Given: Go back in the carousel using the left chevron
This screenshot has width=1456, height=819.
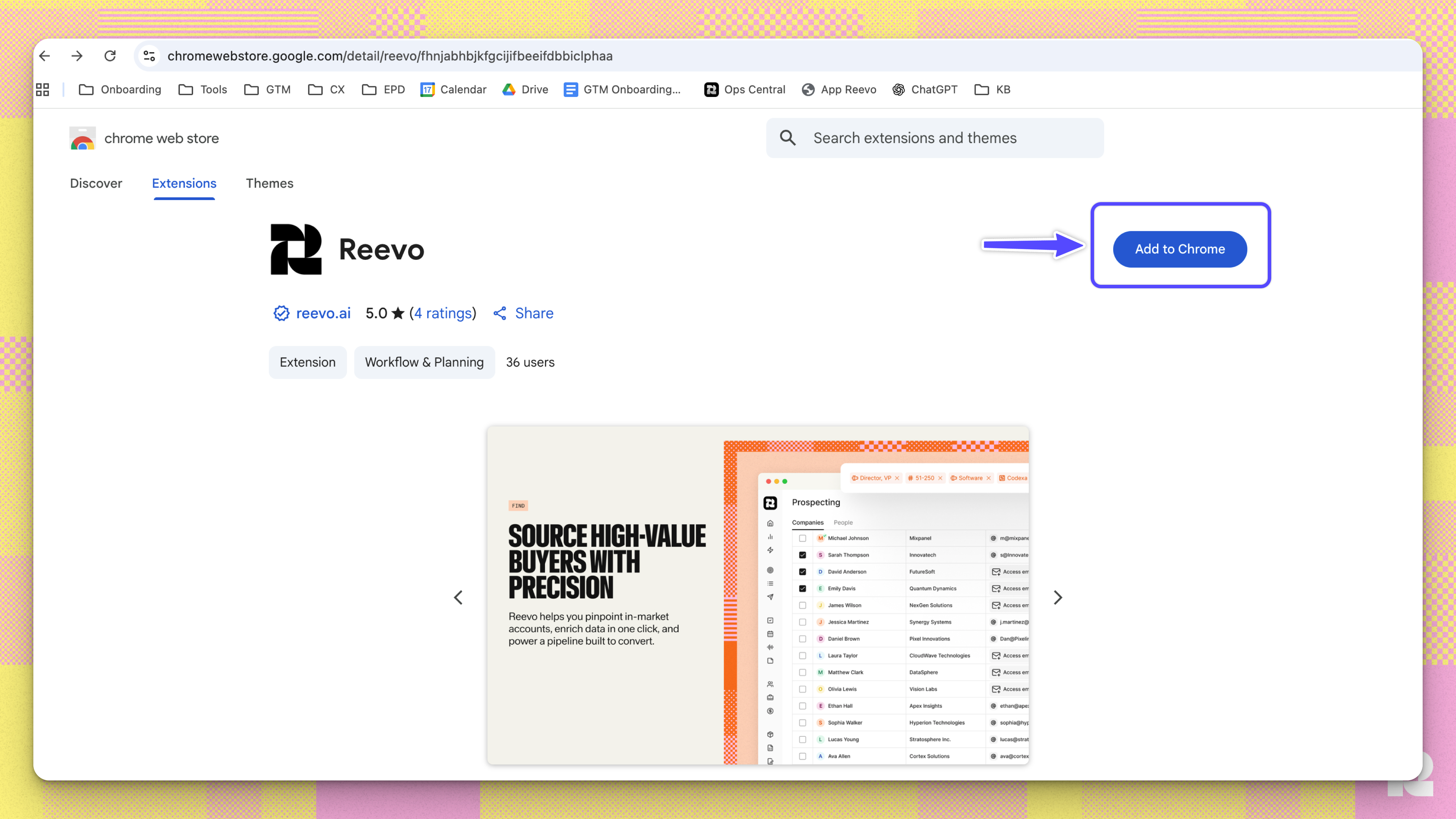Looking at the screenshot, I should click(x=458, y=597).
